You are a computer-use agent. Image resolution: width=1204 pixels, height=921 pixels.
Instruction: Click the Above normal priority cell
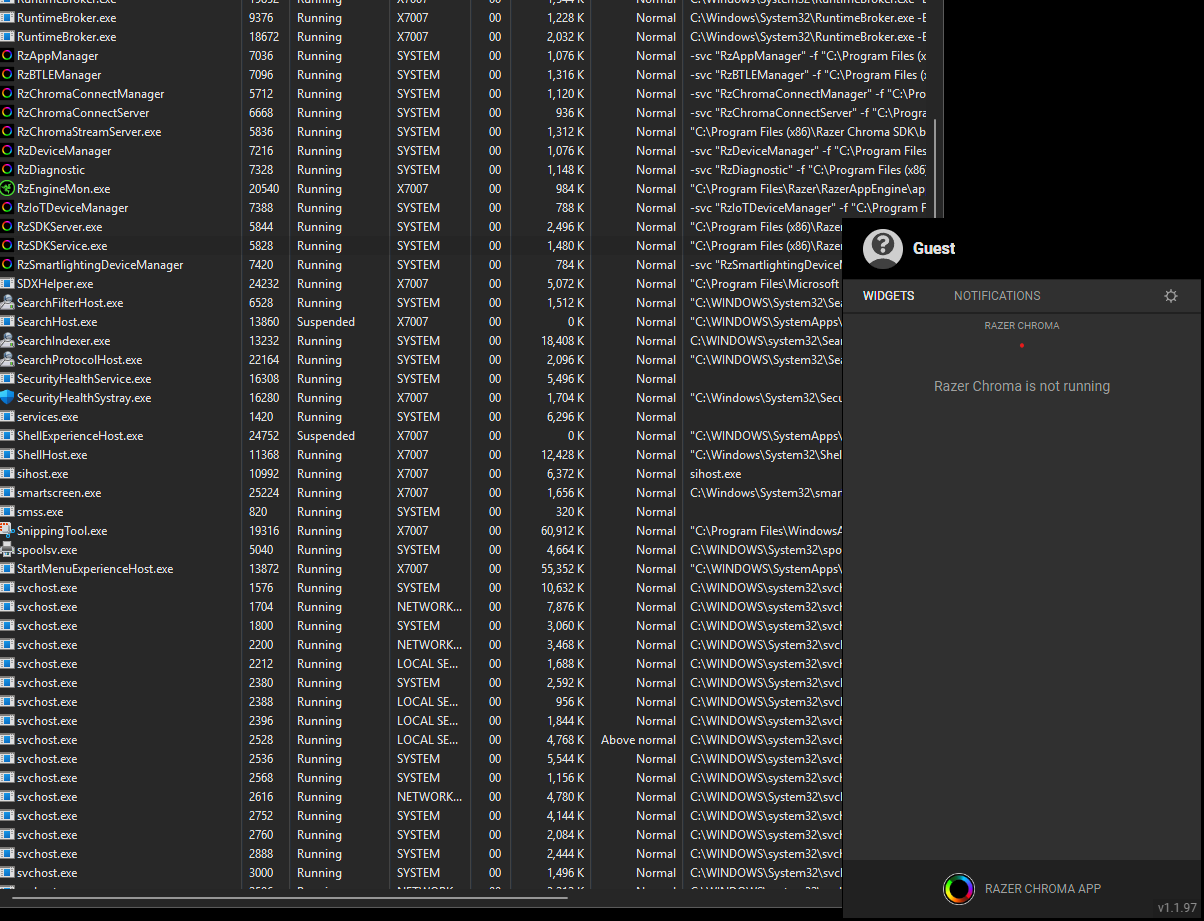click(638, 740)
